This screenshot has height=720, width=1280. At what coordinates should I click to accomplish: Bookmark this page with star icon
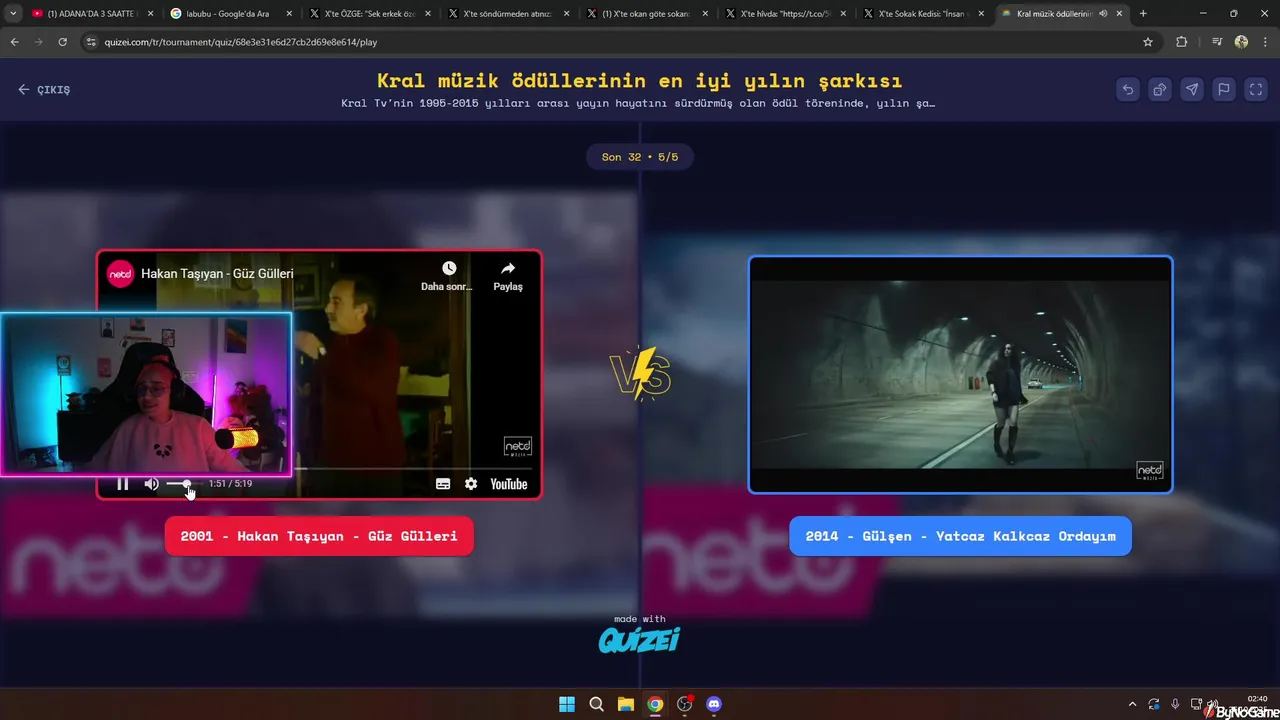(x=1148, y=42)
